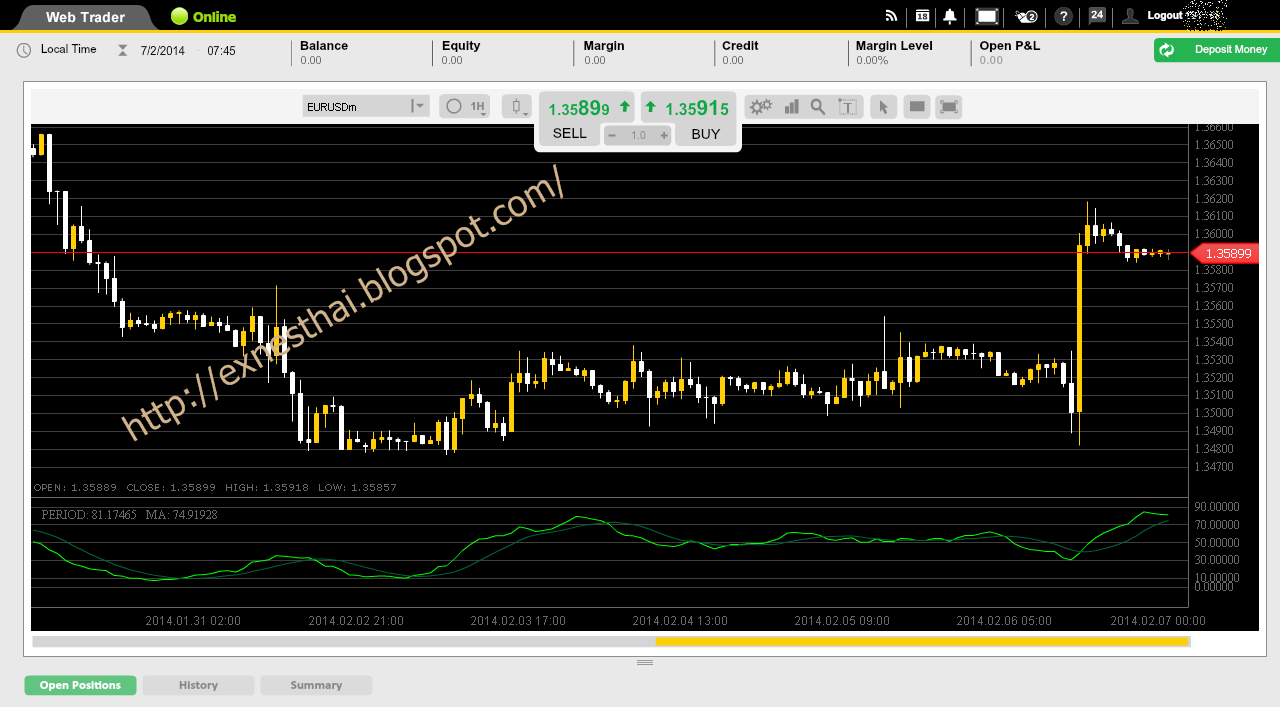The height and width of the screenshot is (707, 1280).
Task: Click the Deposit Money button
Action: 1217,50
